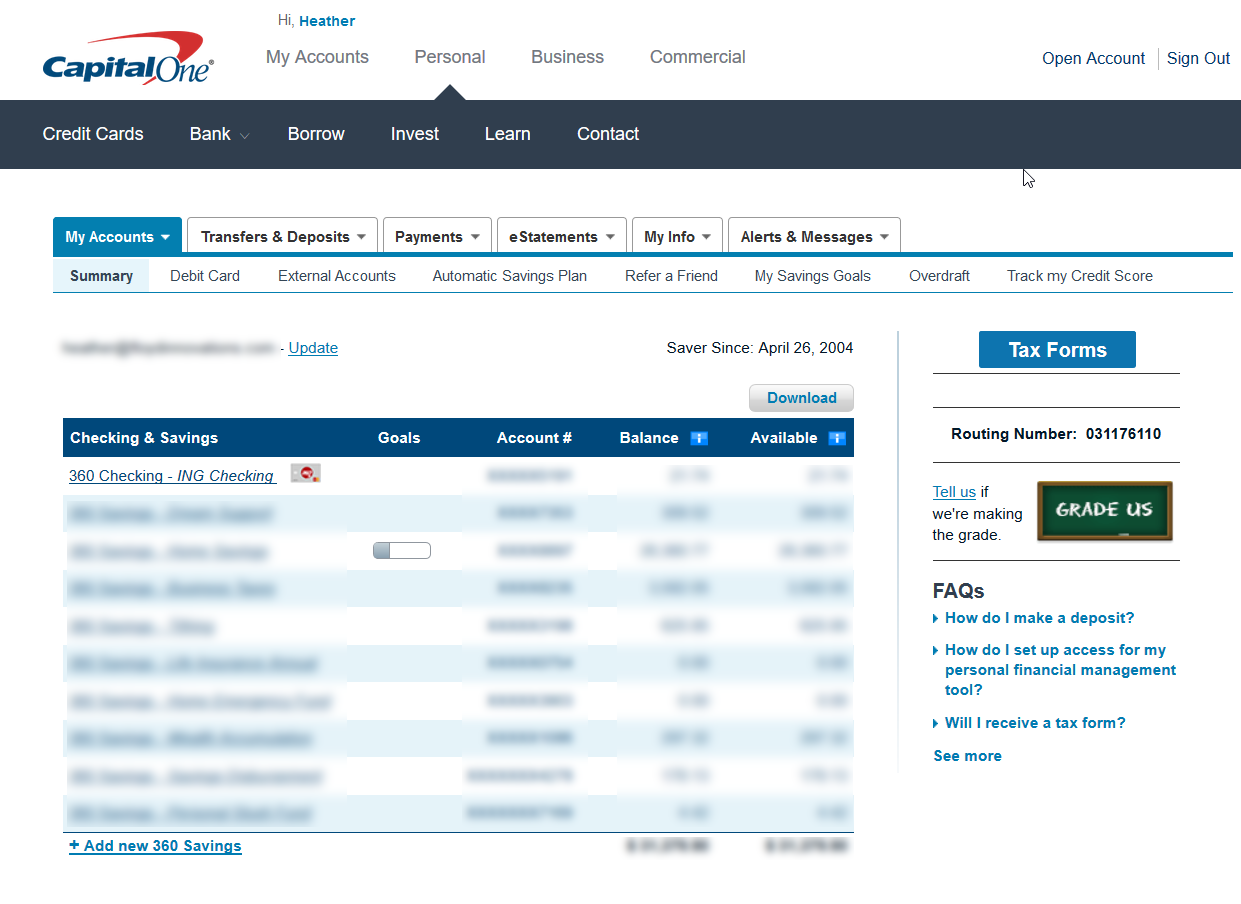
Task: Click the 'Saver Since: April 26, 2004' text
Action: click(760, 348)
